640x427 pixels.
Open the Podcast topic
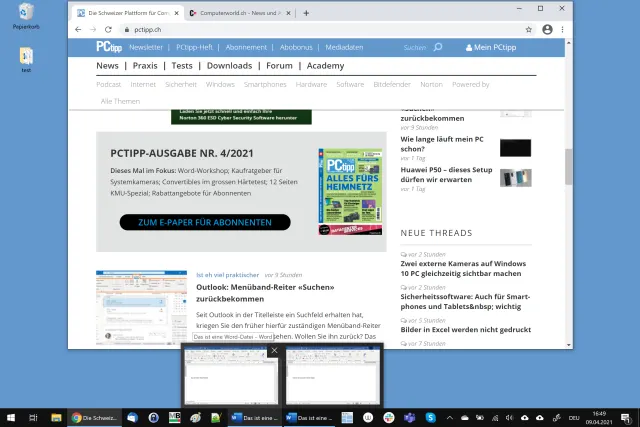(x=109, y=85)
